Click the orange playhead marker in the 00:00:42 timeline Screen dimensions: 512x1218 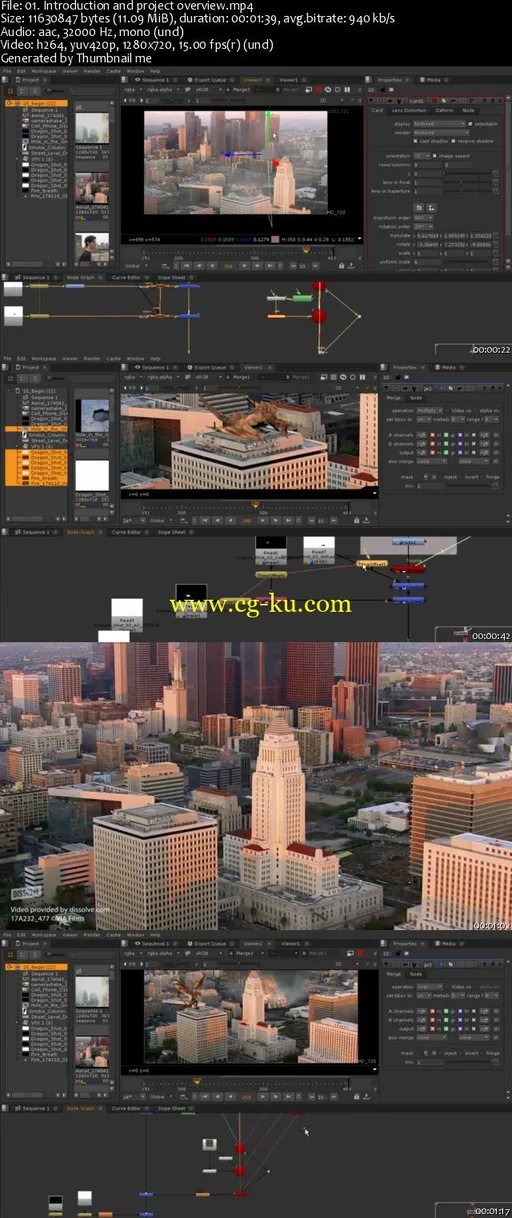(x=255, y=506)
